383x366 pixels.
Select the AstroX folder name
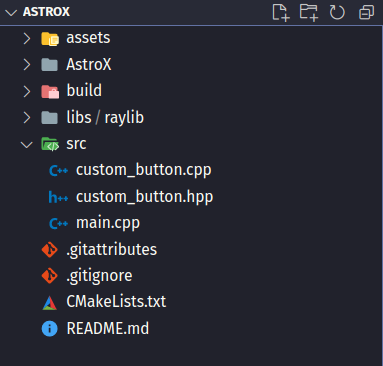coord(89,64)
